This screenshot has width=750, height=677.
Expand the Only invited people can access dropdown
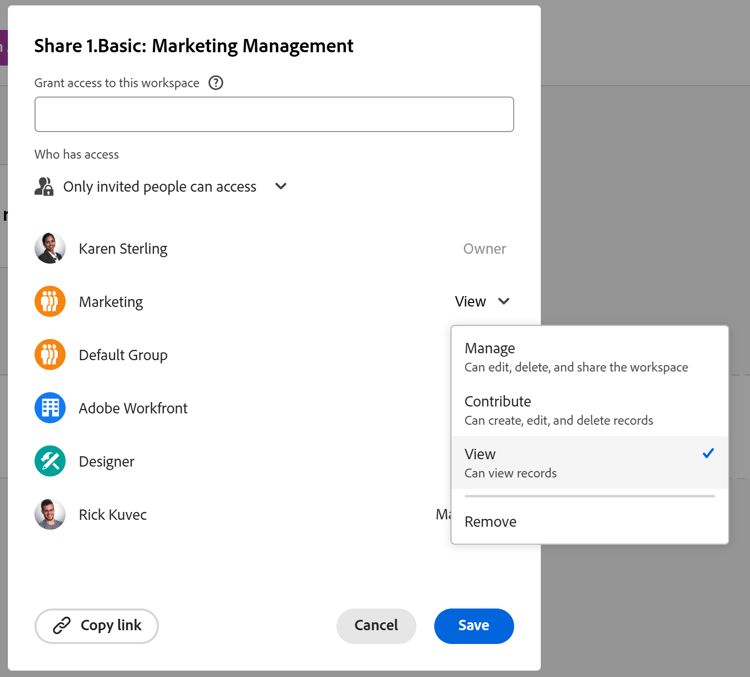tap(281, 187)
